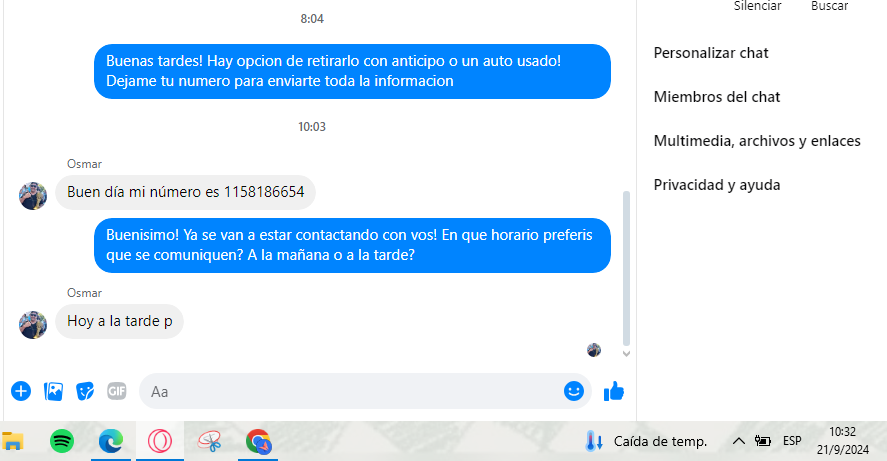Expand Multimedia, archivos y enlaces section

coord(757,141)
